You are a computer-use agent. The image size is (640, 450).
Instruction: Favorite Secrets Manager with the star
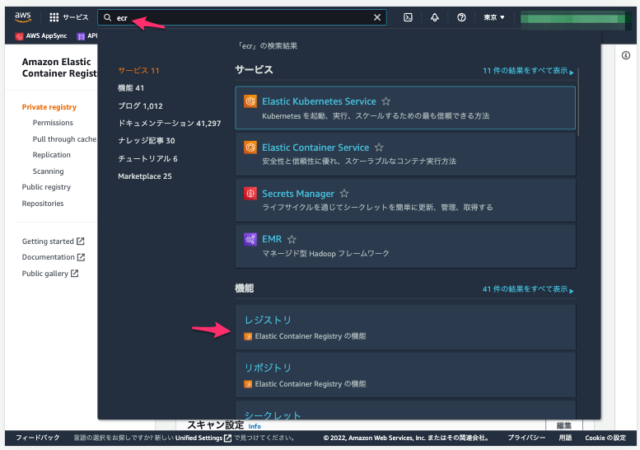coord(344,194)
